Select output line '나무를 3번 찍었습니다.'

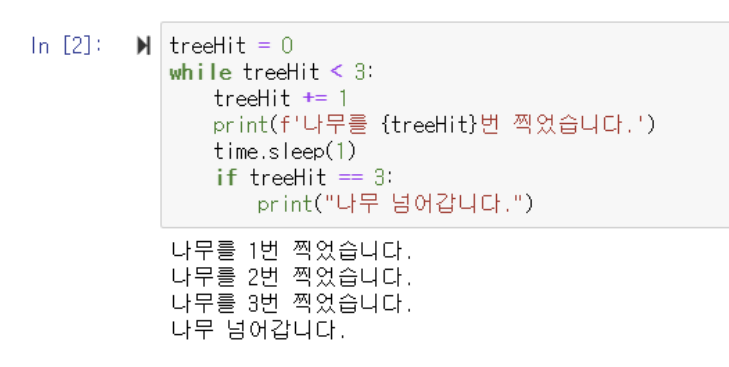[x=292, y=304]
